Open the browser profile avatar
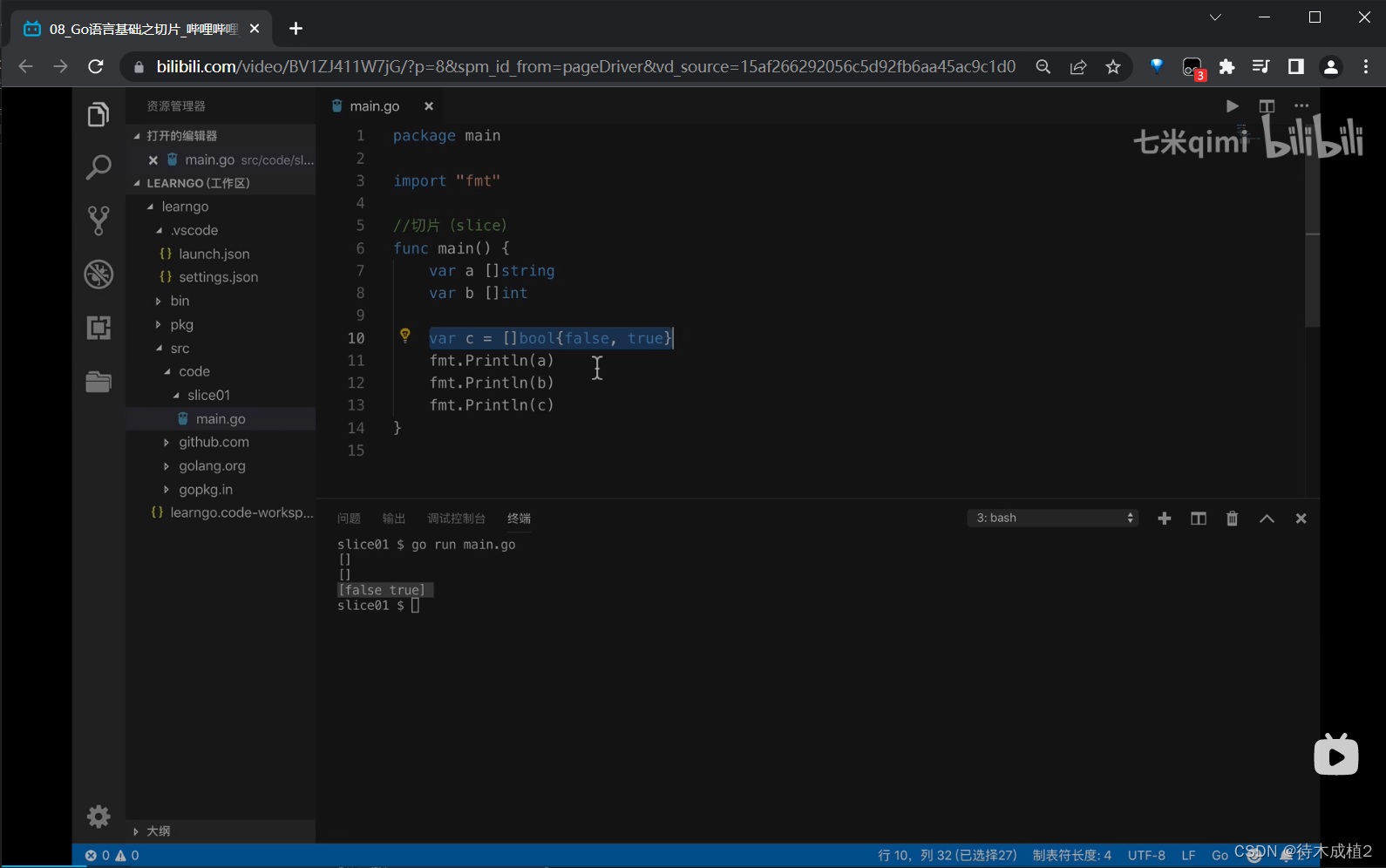Image resolution: width=1386 pixels, height=868 pixels. point(1330,67)
